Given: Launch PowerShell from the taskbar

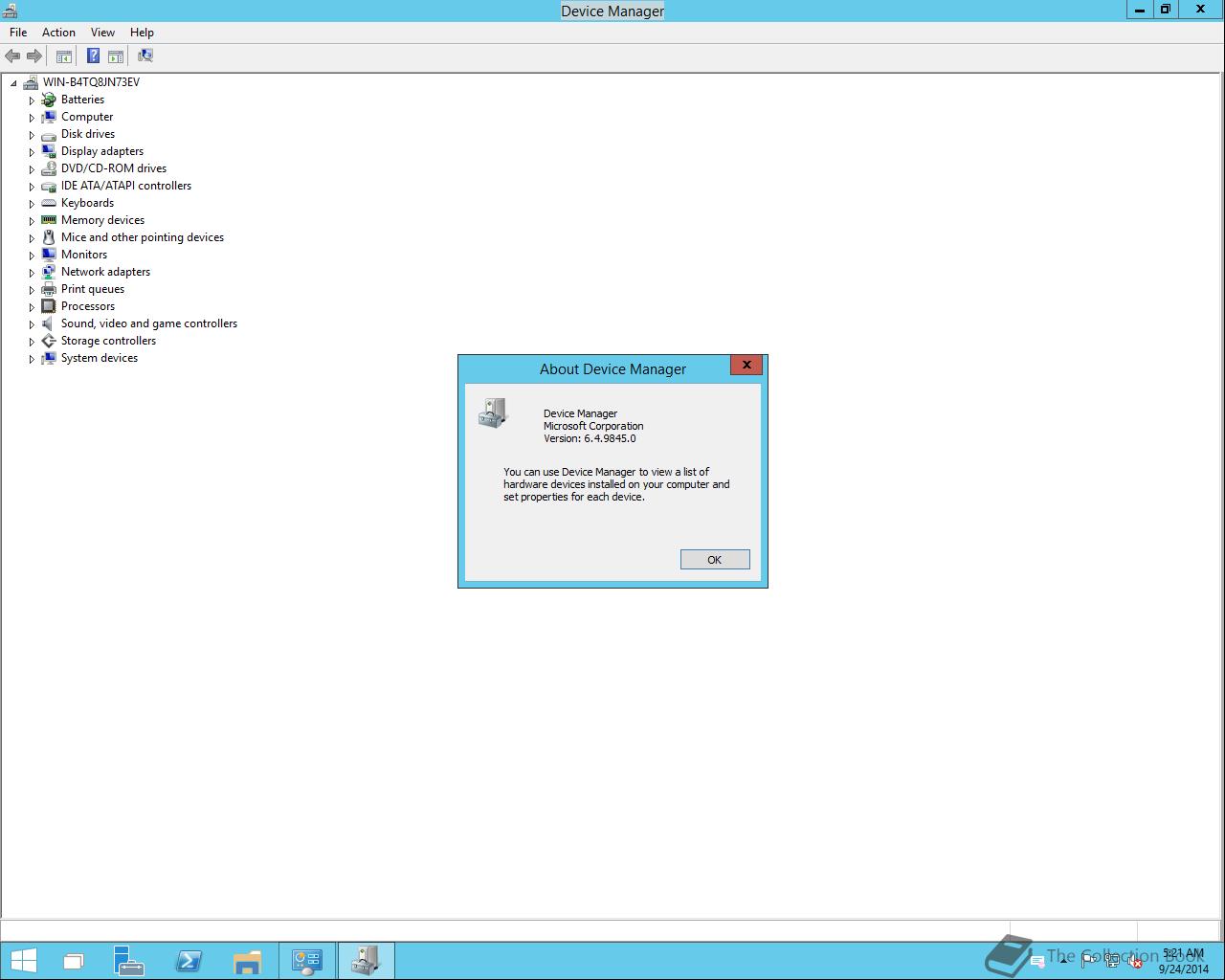Looking at the screenshot, I should (189, 961).
